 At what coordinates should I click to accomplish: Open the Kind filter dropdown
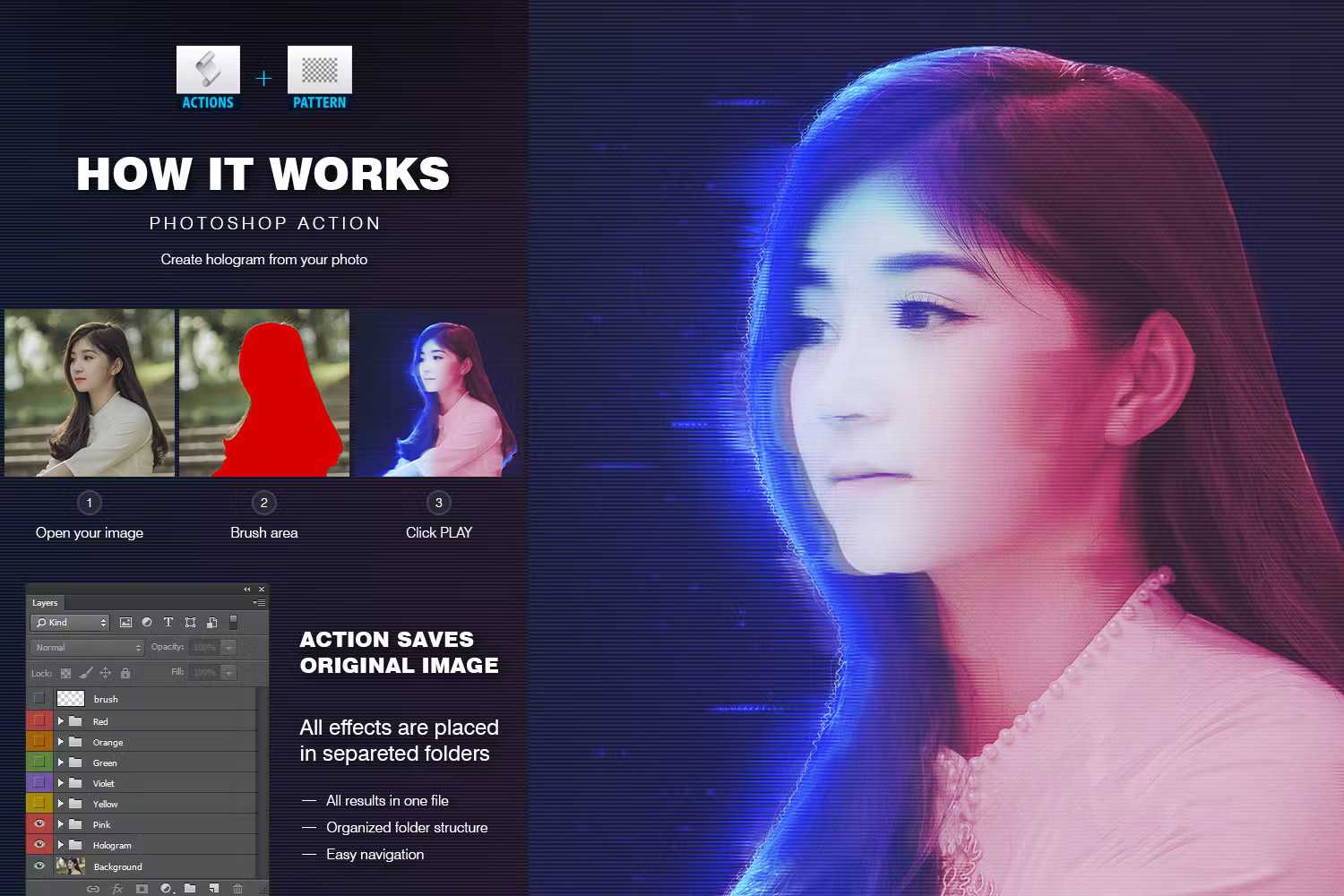click(x=70, y=623)
